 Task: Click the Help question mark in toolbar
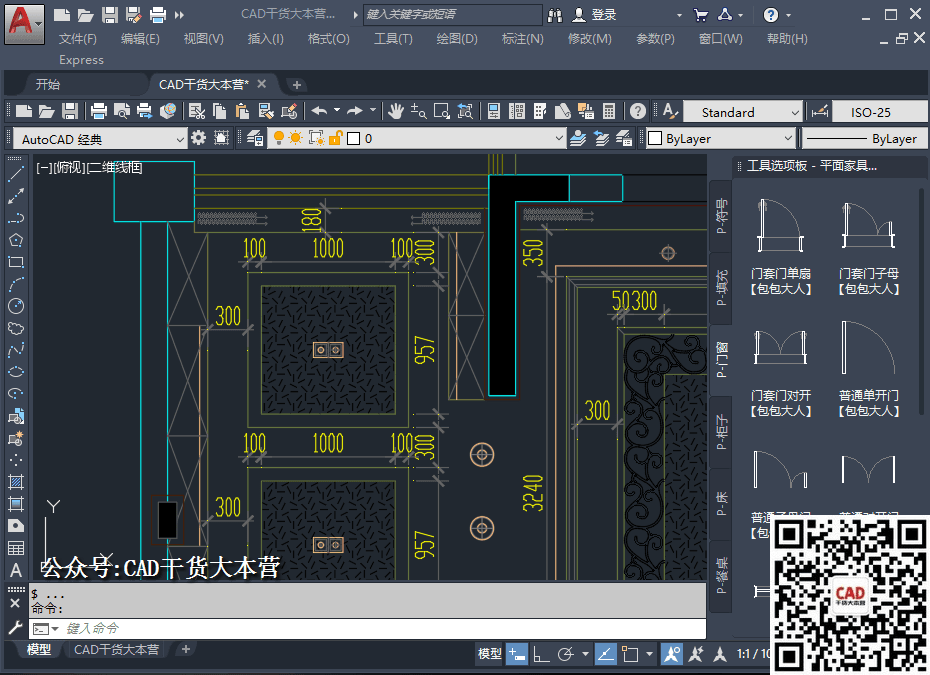tap(638, 111)
